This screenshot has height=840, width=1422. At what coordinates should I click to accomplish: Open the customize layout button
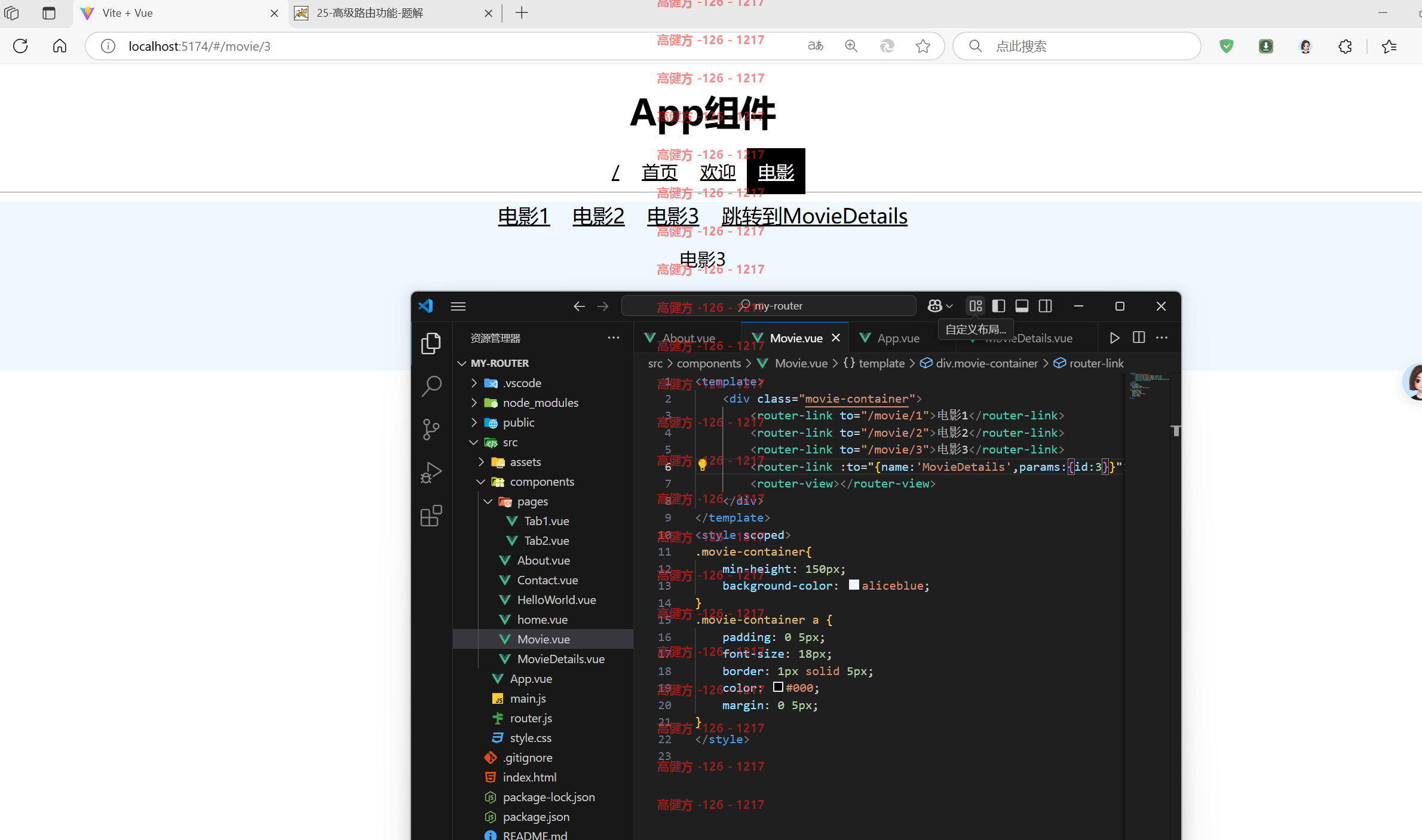976,306
